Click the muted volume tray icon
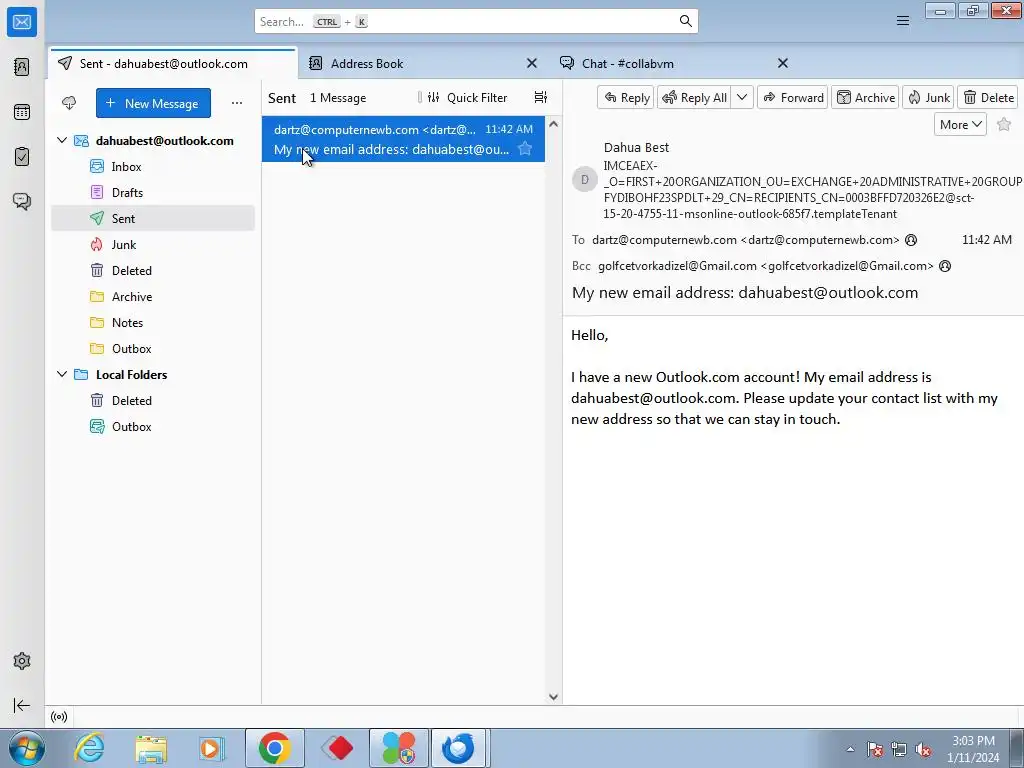Image resolution: width=1024 pixels, height=768 pixels. click(x=923, y=750)
